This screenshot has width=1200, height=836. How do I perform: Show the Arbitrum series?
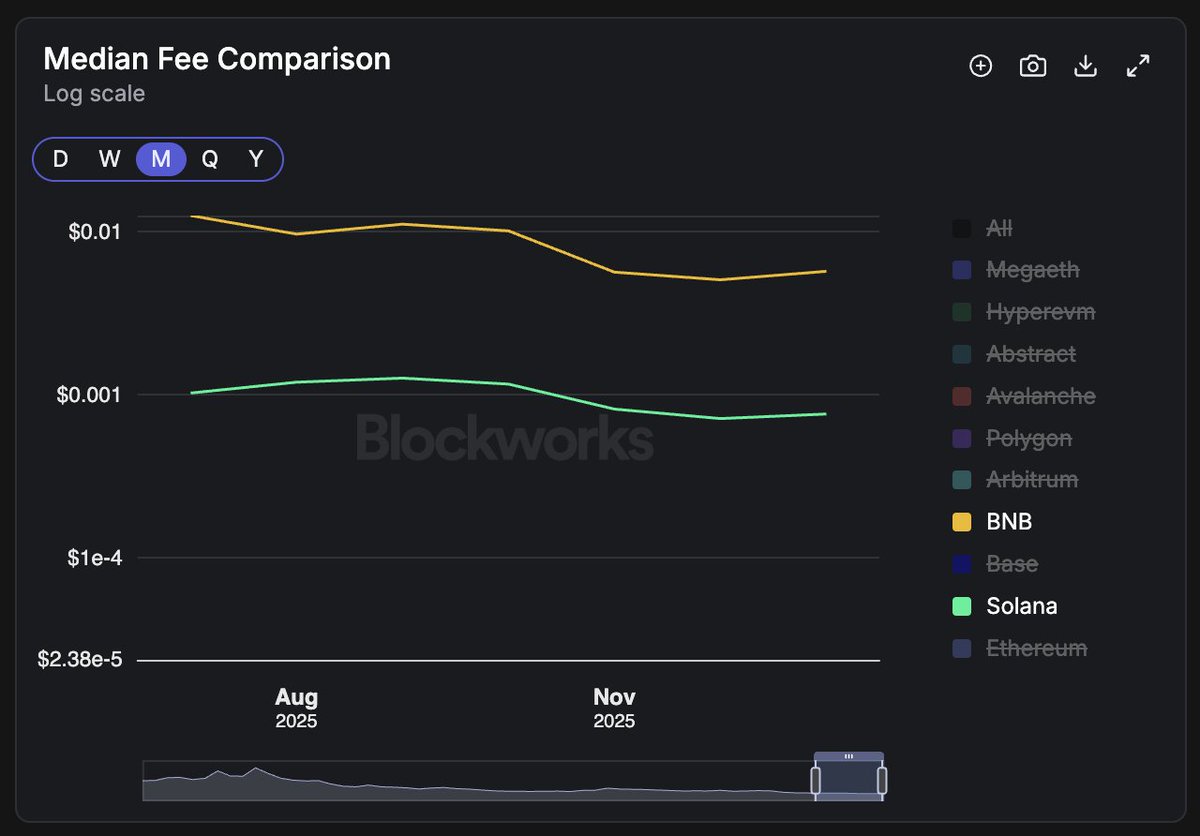(1015, 480)
